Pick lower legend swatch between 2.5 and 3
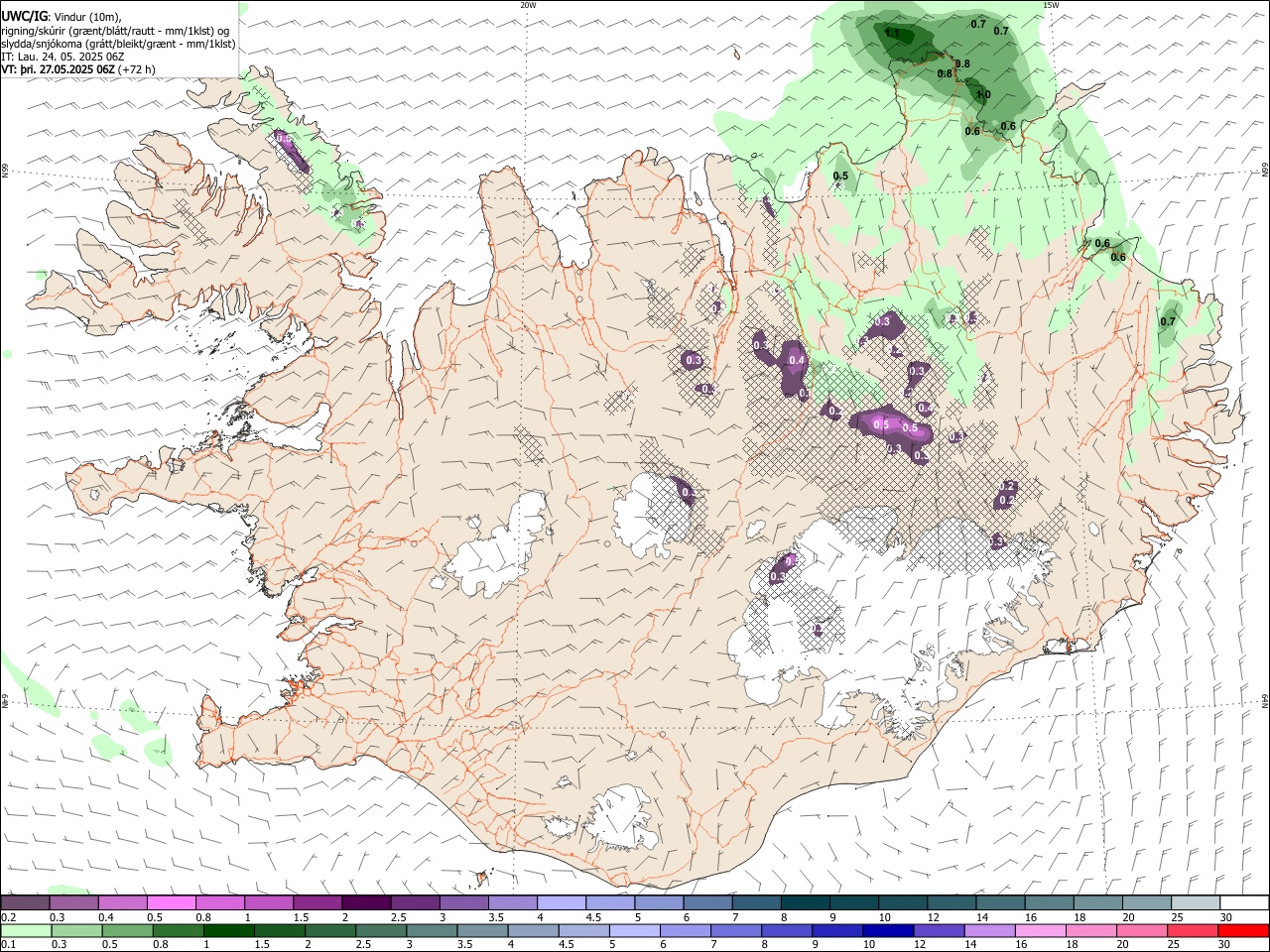 pyautogui.click(x=380, y=931)
